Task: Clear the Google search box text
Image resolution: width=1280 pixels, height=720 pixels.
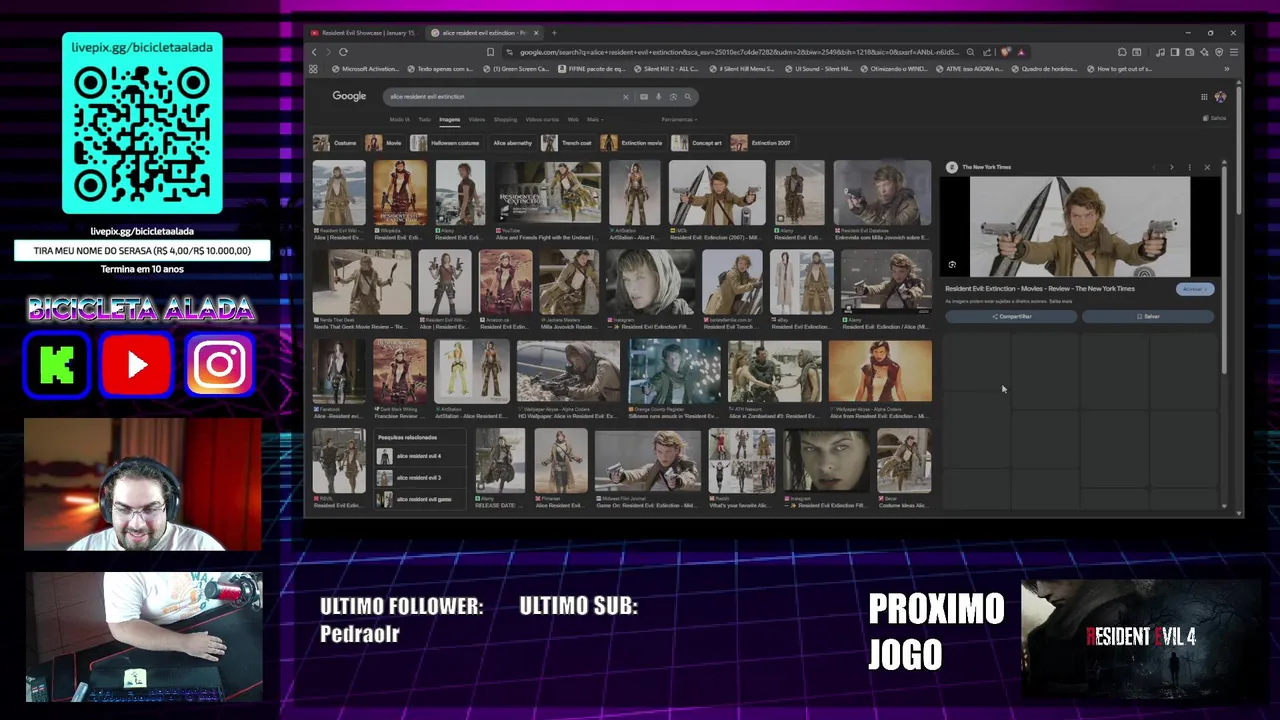Action: click(x=626, y=97)
